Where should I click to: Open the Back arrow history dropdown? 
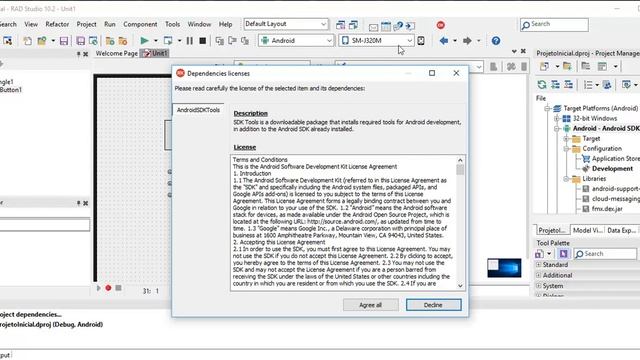(455, 41)
